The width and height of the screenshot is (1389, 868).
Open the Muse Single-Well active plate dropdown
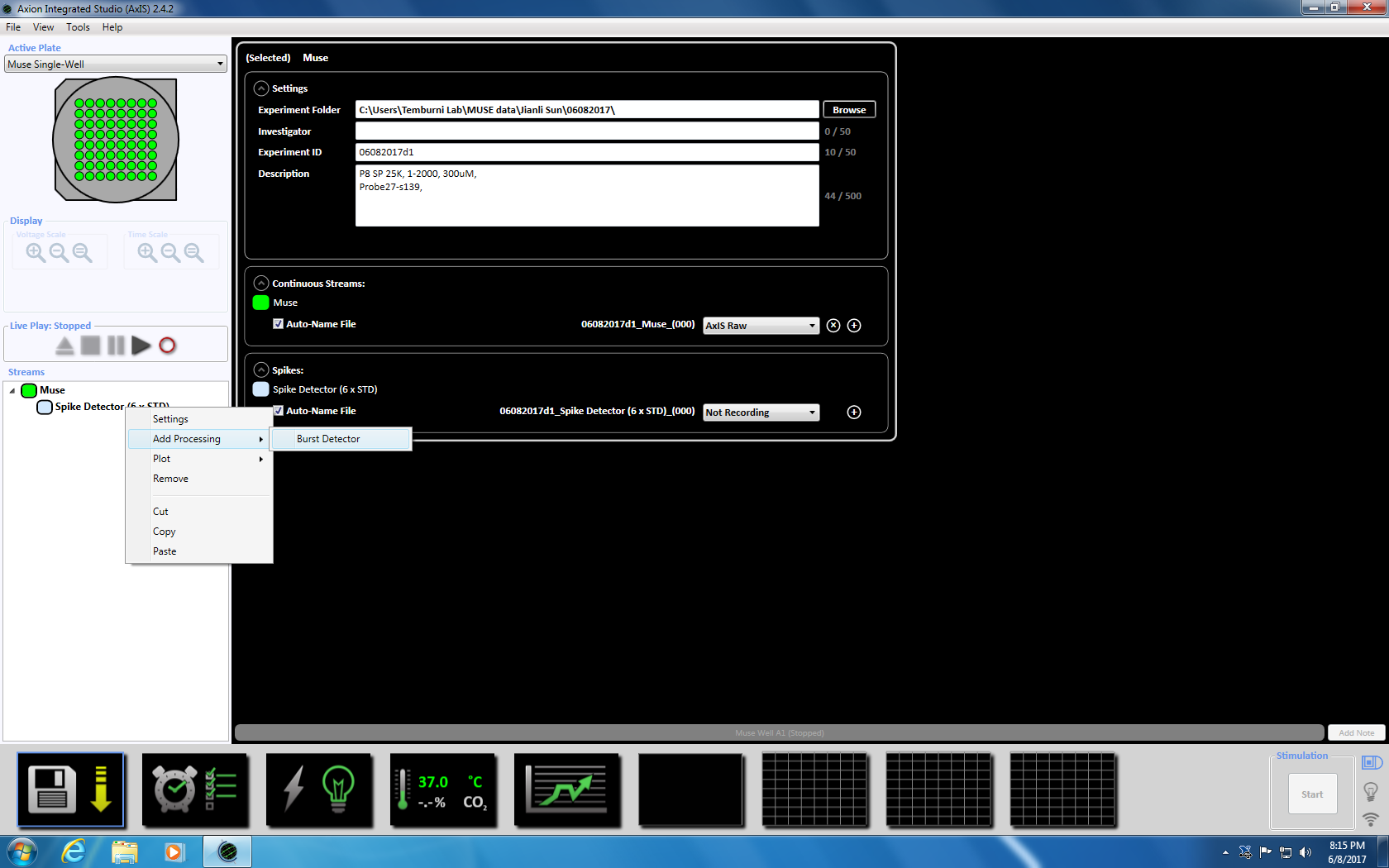point(116,64)
